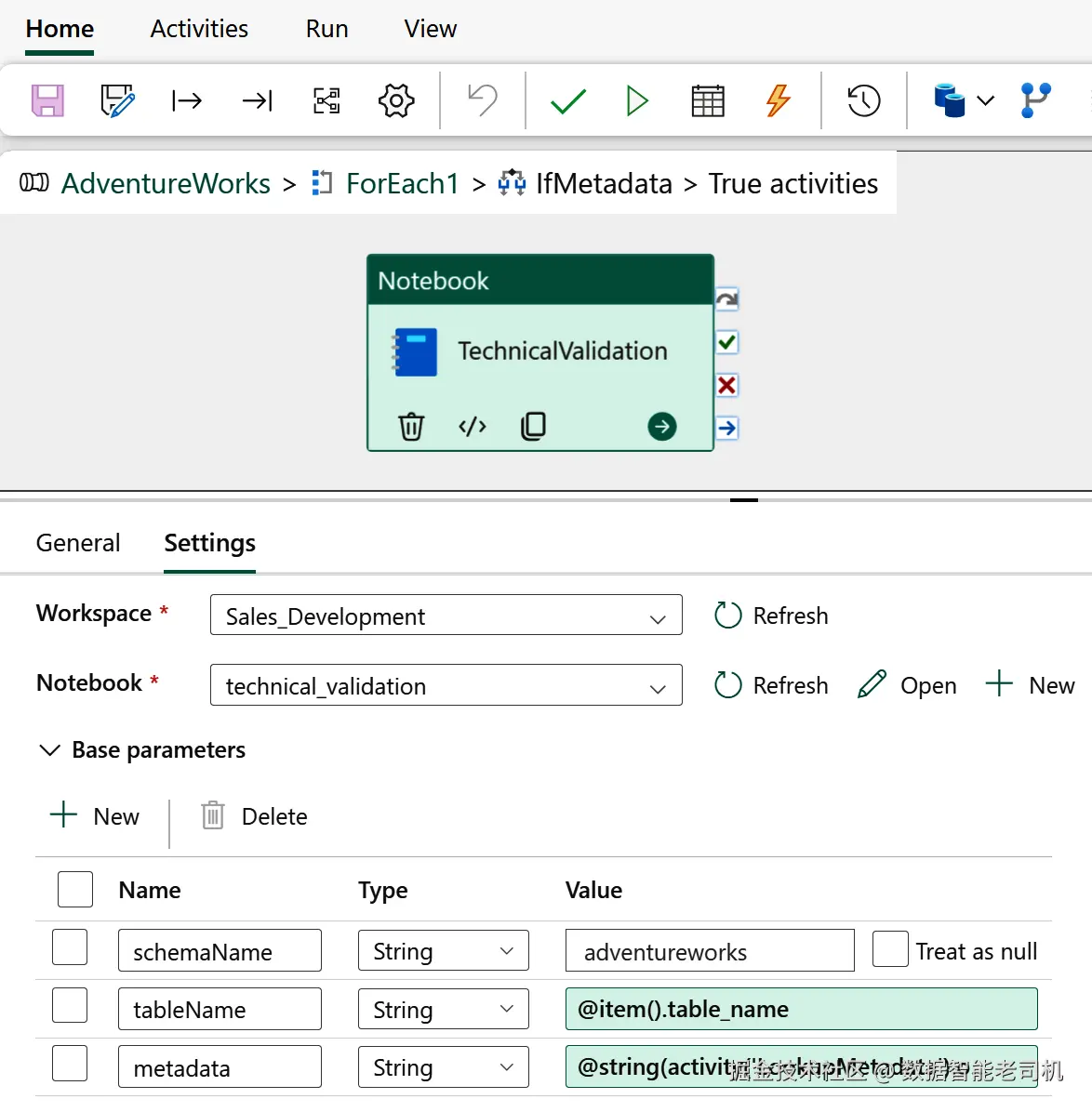Open the Notebook technical_validation dropdown
This screenshot has width=1092, height=1112.
coord(446,685)
